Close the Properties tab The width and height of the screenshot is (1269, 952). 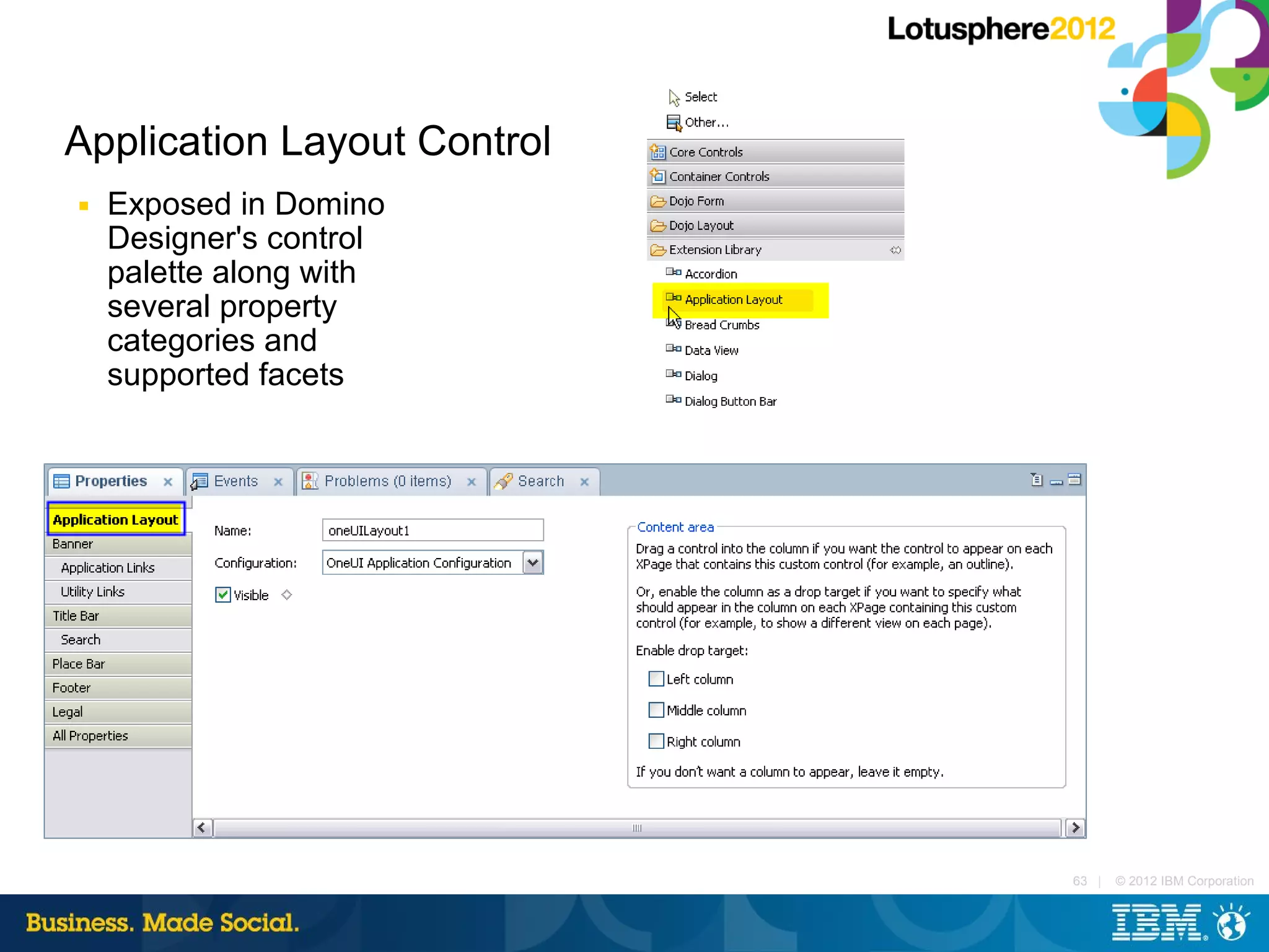tap(168, 482)
